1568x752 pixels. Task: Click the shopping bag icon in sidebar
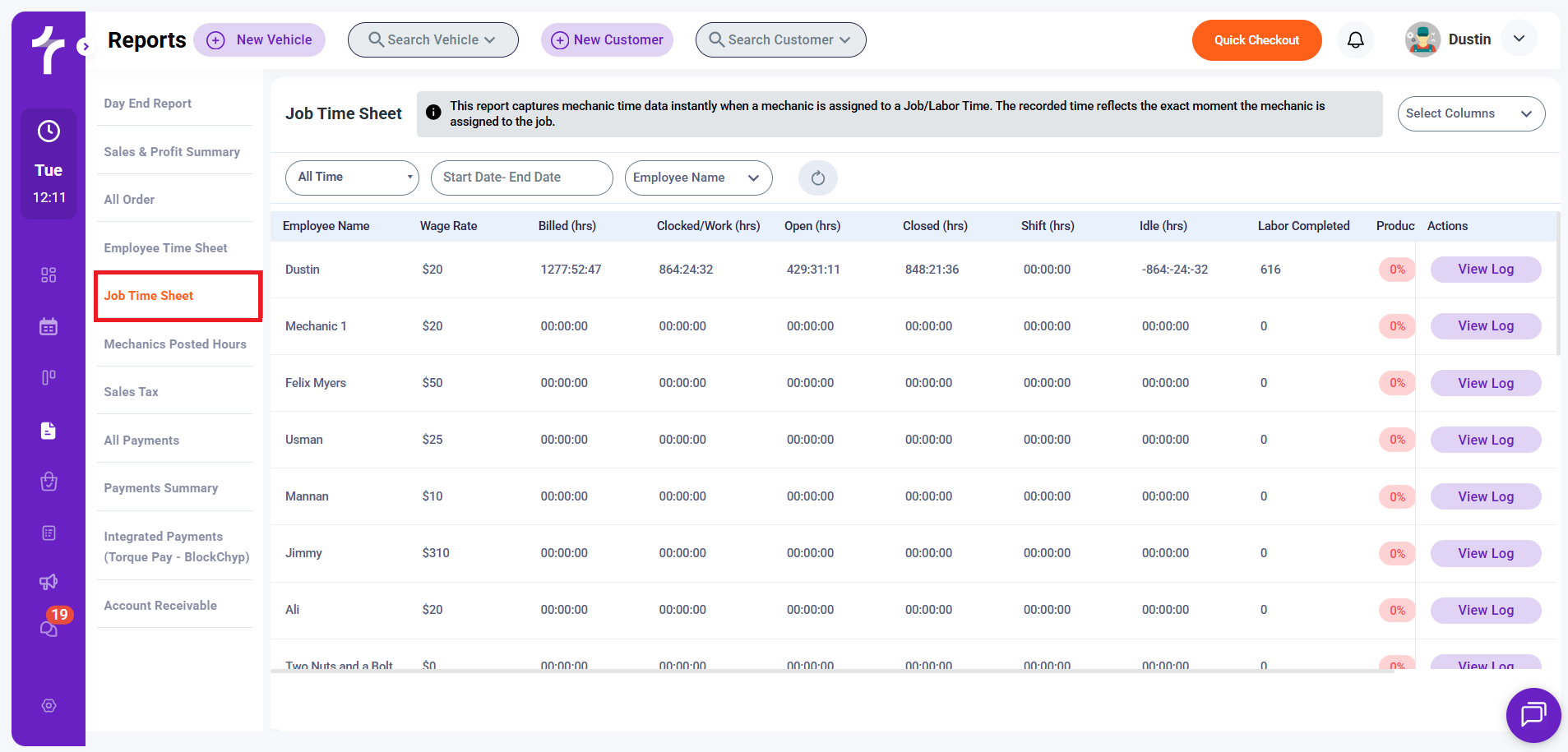pos(49,482)
